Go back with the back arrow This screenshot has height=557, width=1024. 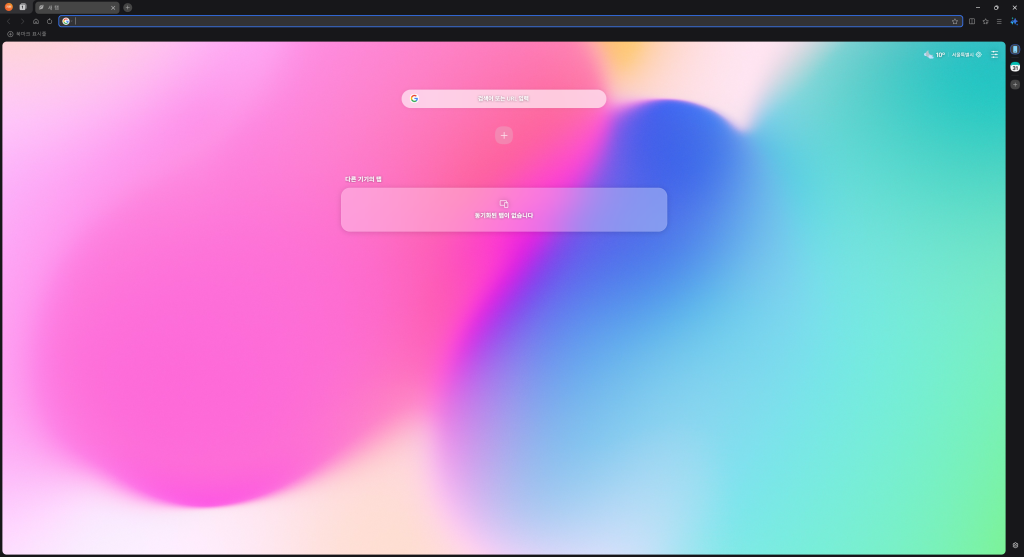pyautogui.click(x=9, y=21)
